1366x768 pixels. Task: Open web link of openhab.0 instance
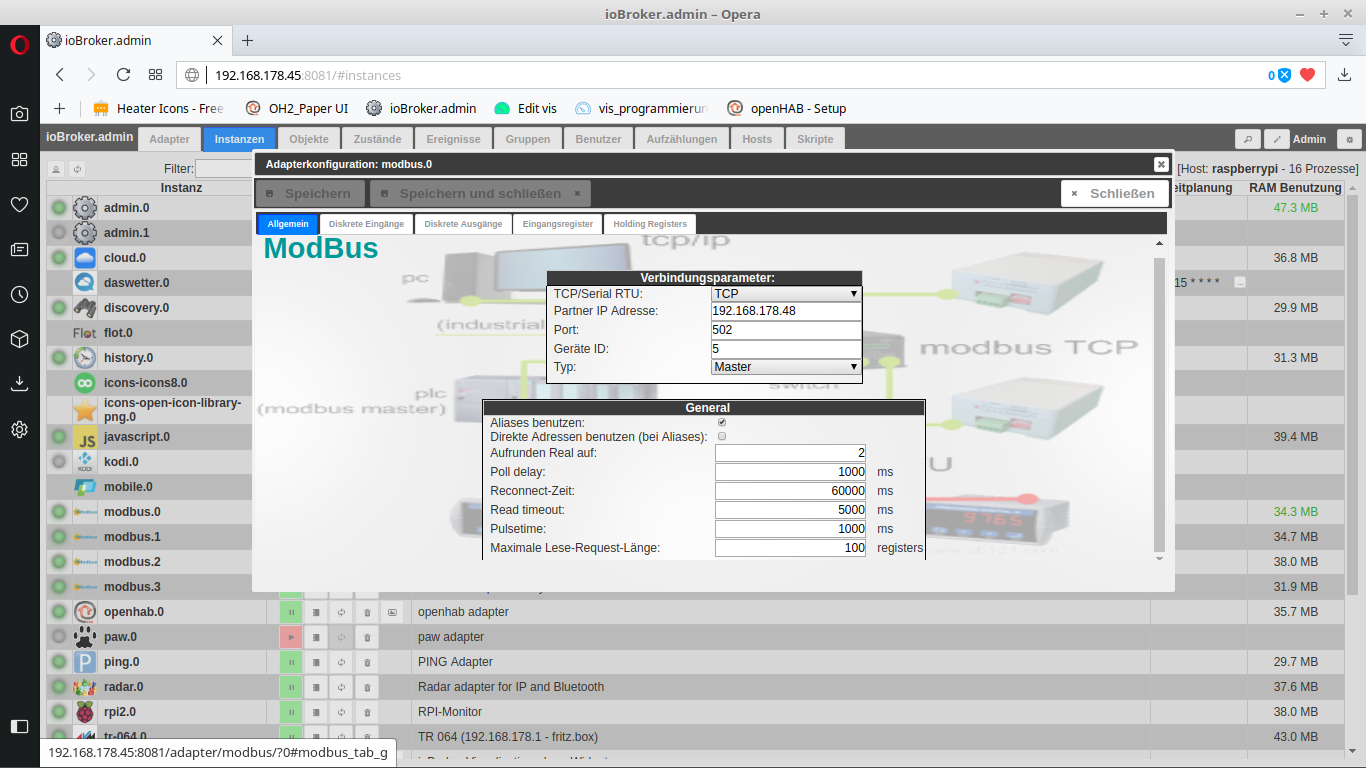(x=393, y=611)
